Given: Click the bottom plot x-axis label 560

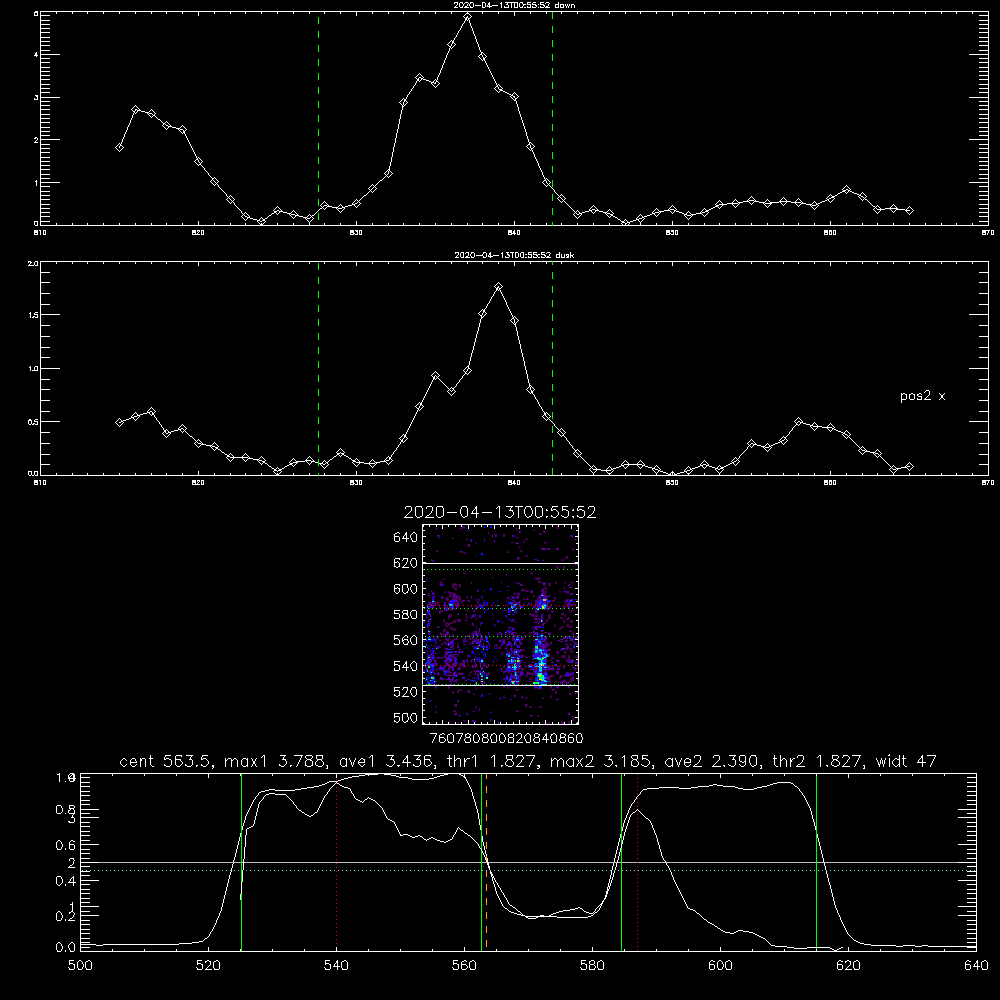Looking at the screenshot, I should 464,965.
